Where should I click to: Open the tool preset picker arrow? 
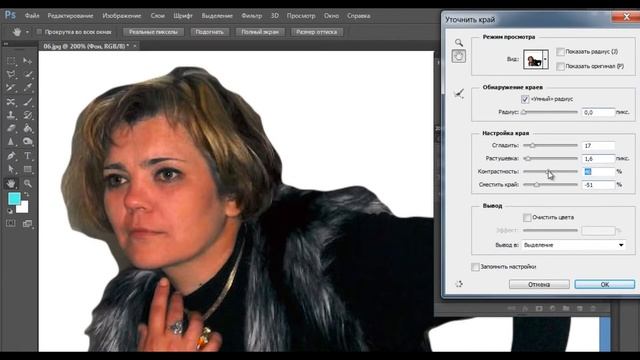(x=27, y=32)
